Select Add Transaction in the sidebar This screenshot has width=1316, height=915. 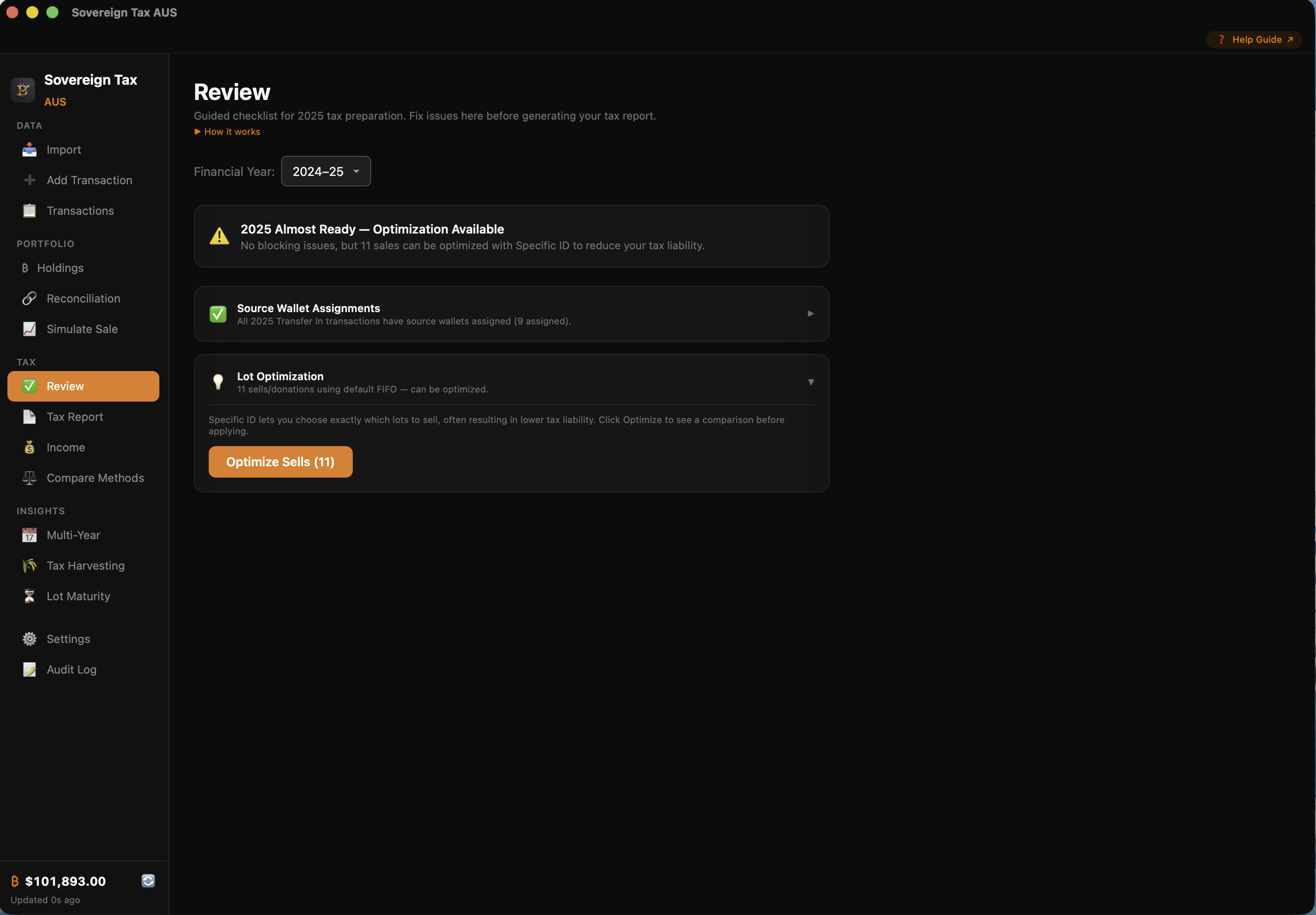89,180
